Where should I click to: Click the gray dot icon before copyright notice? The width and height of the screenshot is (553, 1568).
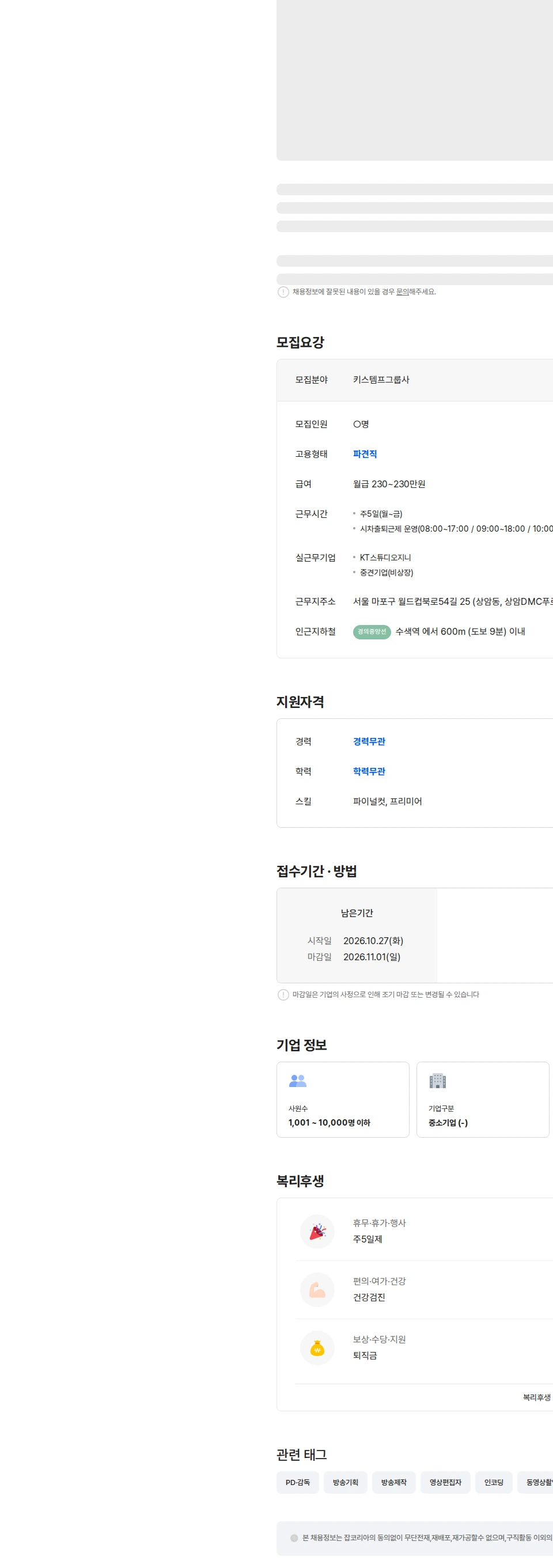(294, 1537)
